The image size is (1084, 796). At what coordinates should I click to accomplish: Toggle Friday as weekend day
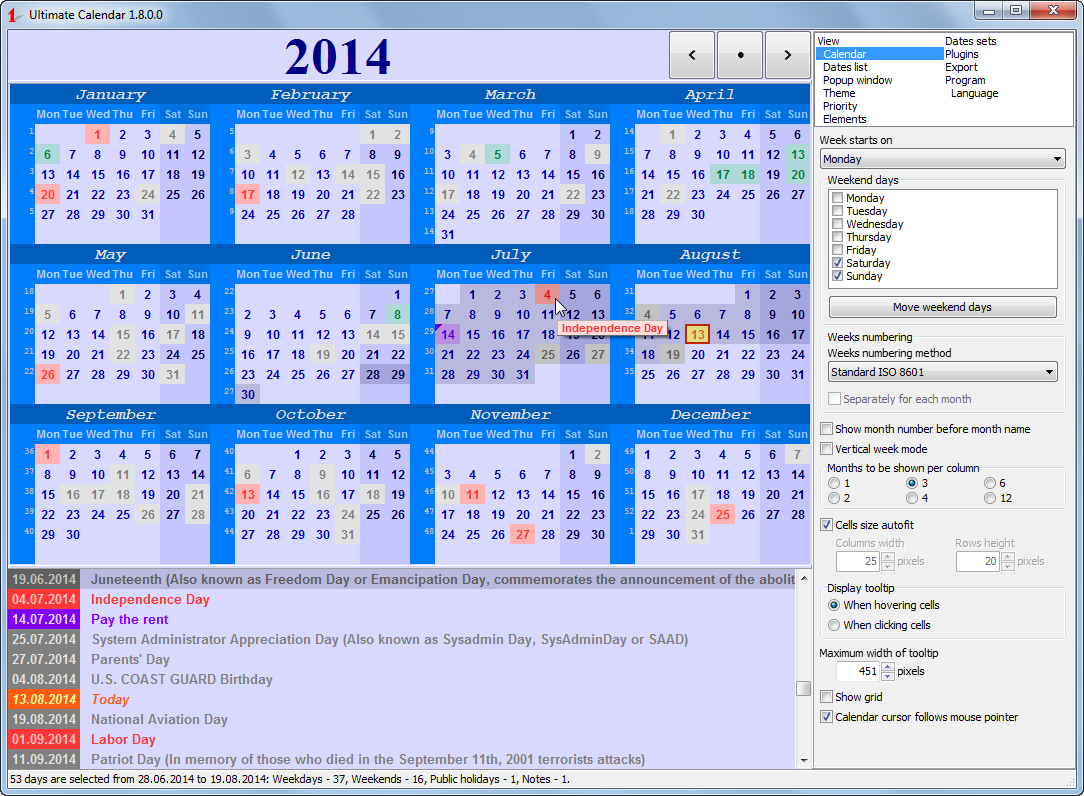coord(837,250)
